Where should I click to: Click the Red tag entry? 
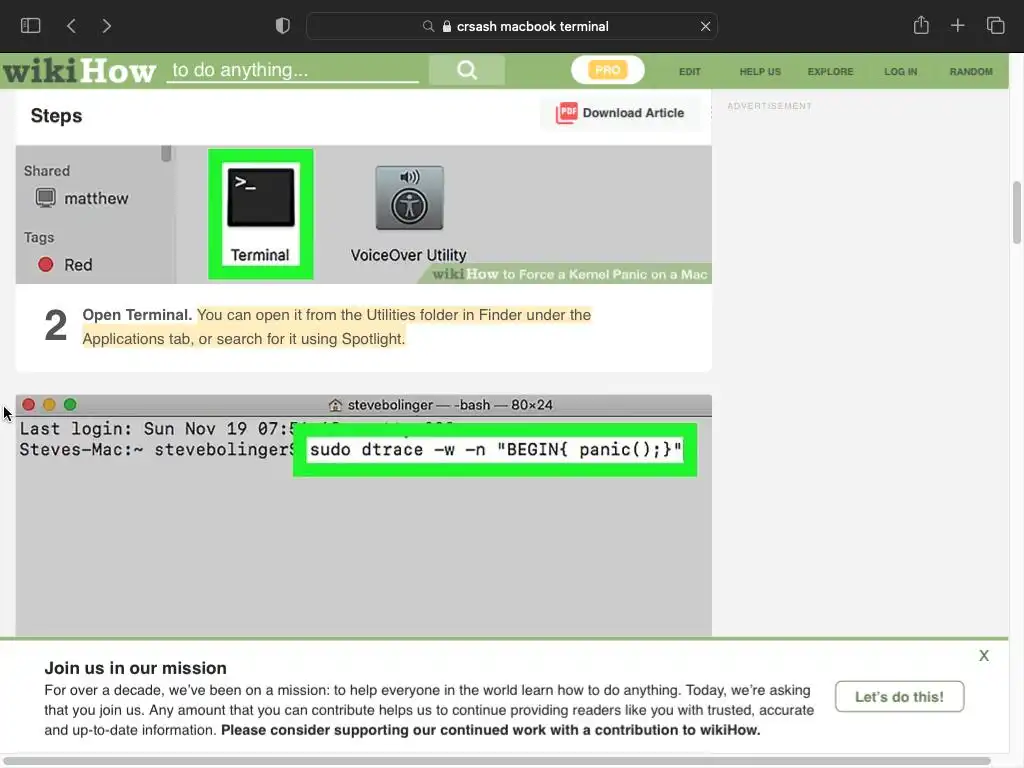point(65,264)
